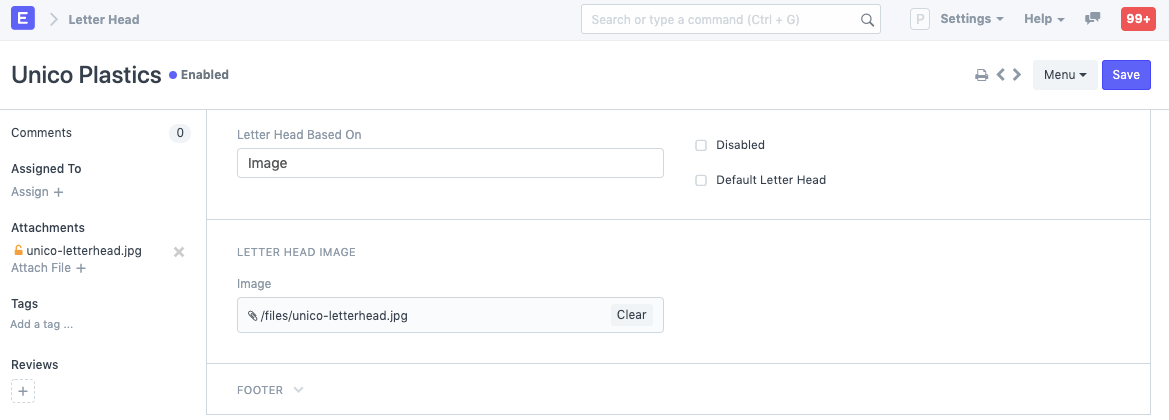
Task: Clear the letter head image file
Action: coord(631,314)
